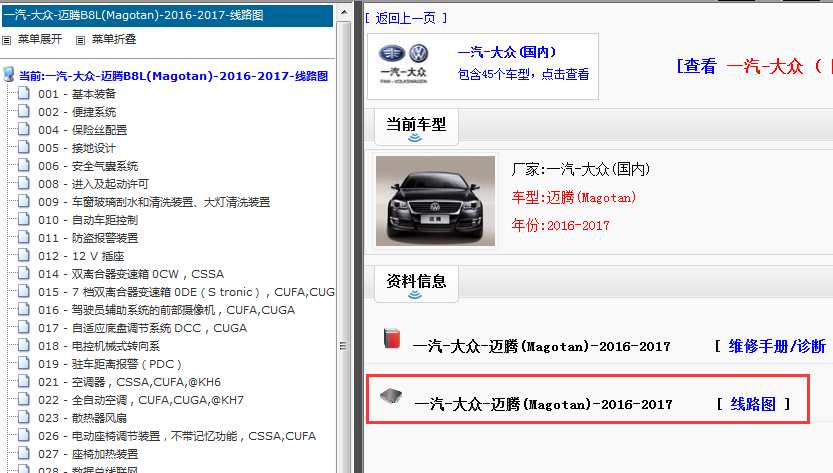Image resolution: width=833 pixels, height=473 pixels.
Task: Click the page icon for 004 - 保险丝配置
Action: (x=23, y=130)
